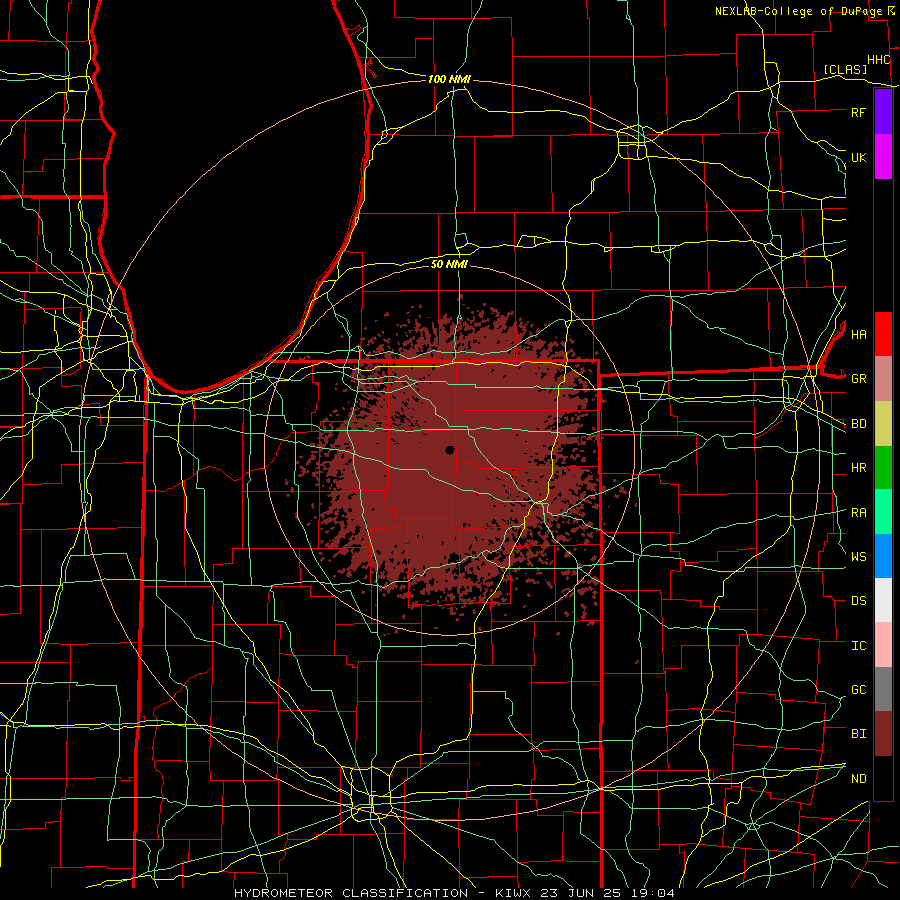The image size is (900, 900).
Task: Click the WS legend label
Action: [x=858, y=557]
